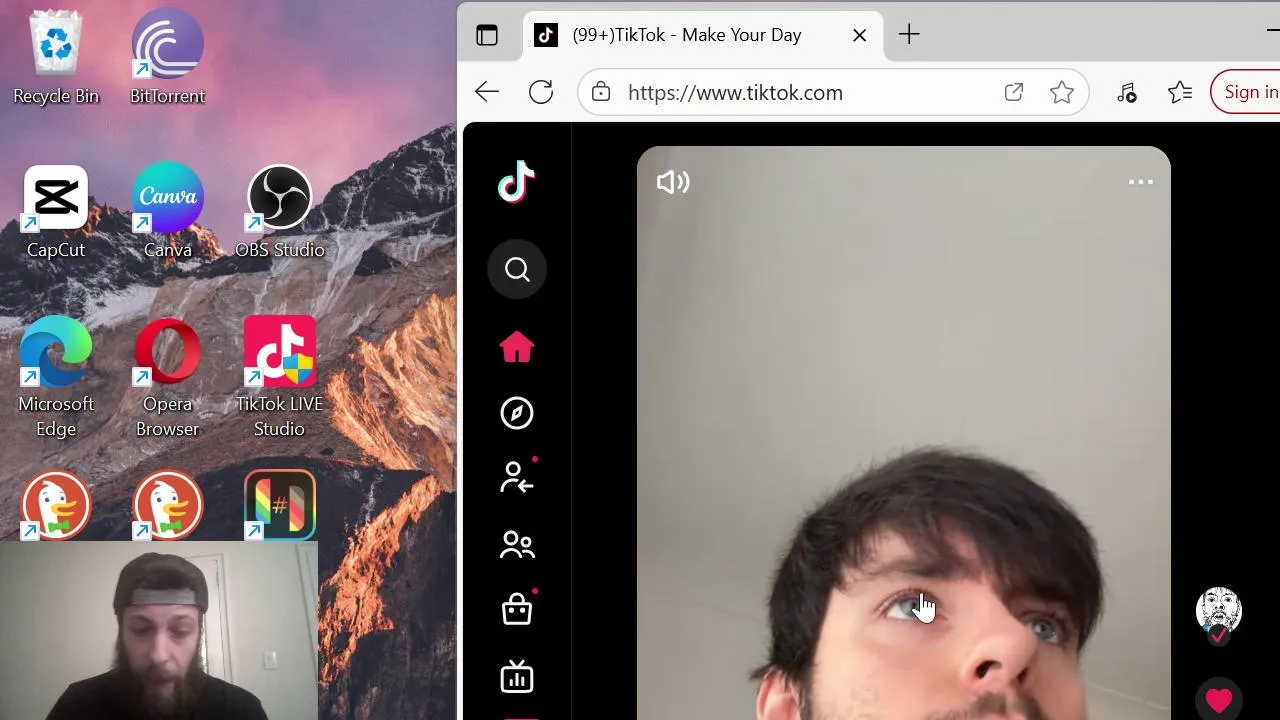Go to TikTok Home (For You) feed
1280x720 pixels.
click(517, 347)
